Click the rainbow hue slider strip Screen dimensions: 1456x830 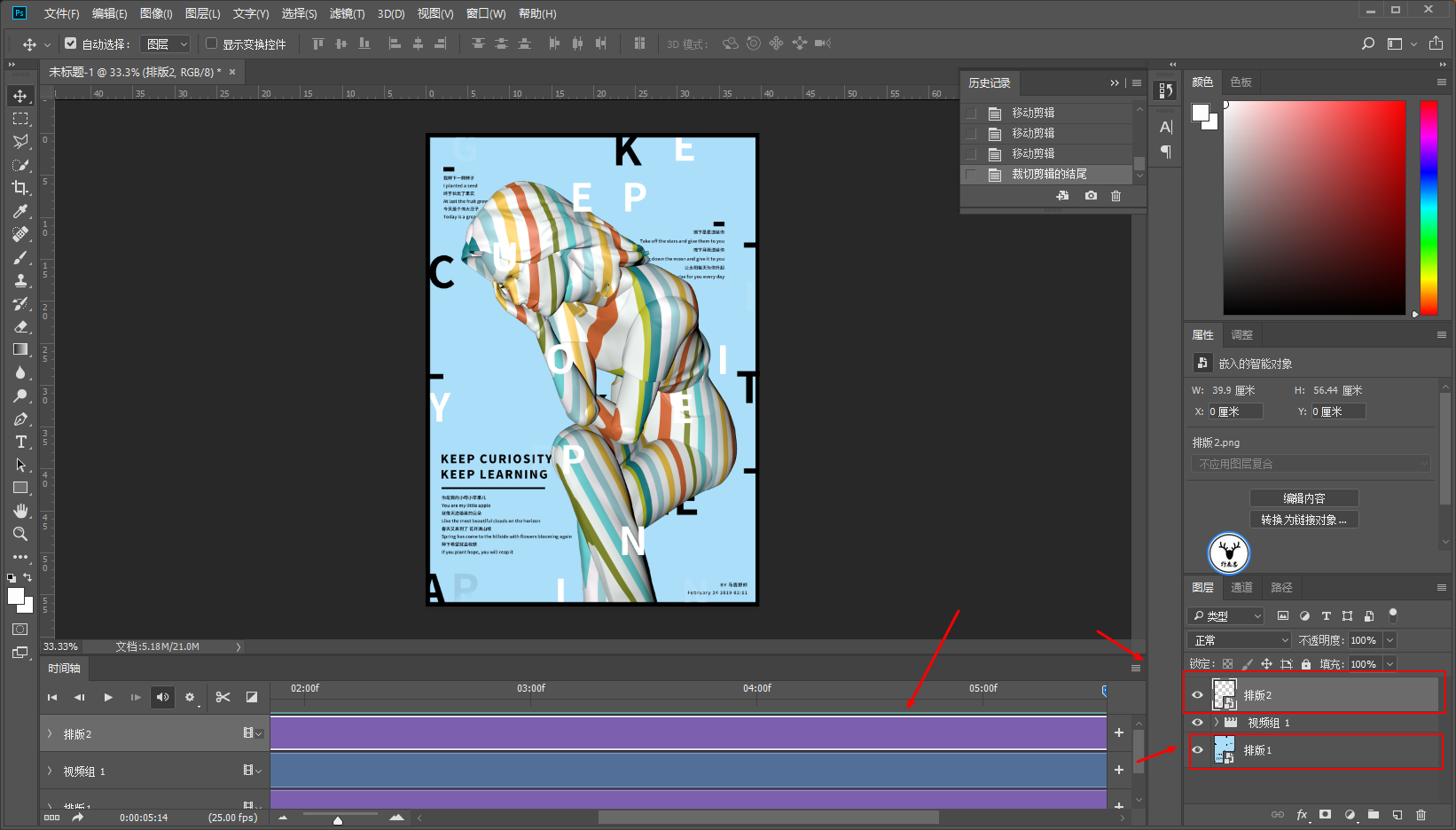tap(1428, 207)
